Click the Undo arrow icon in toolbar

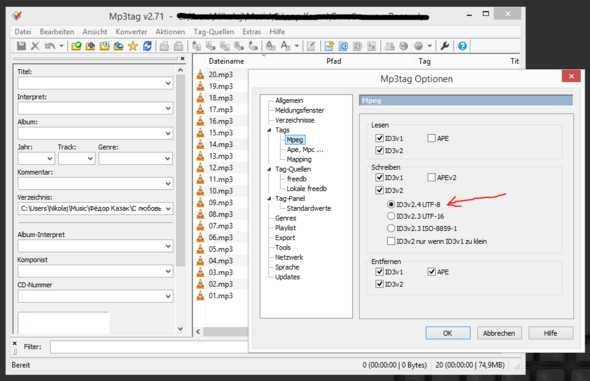pos(50,46)
